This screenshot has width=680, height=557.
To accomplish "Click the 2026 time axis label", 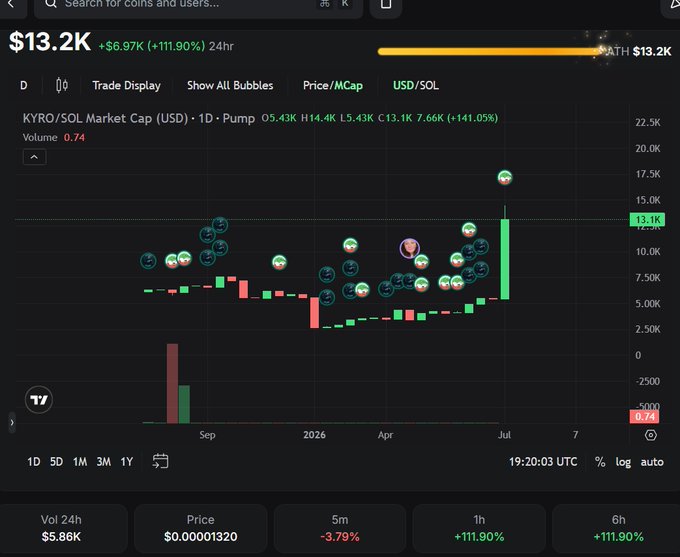I will coord(314,435).
